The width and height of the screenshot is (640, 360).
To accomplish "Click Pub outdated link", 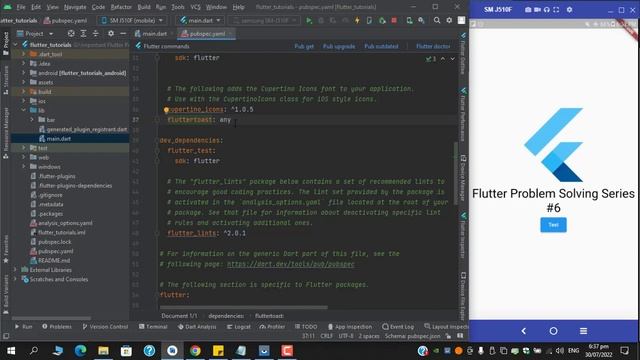I will coord(381,46).
